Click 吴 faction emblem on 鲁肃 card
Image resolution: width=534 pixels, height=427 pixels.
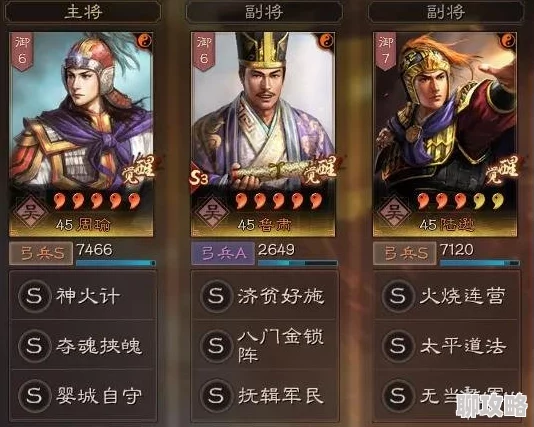pyautogui.click(x=213, y=212)
